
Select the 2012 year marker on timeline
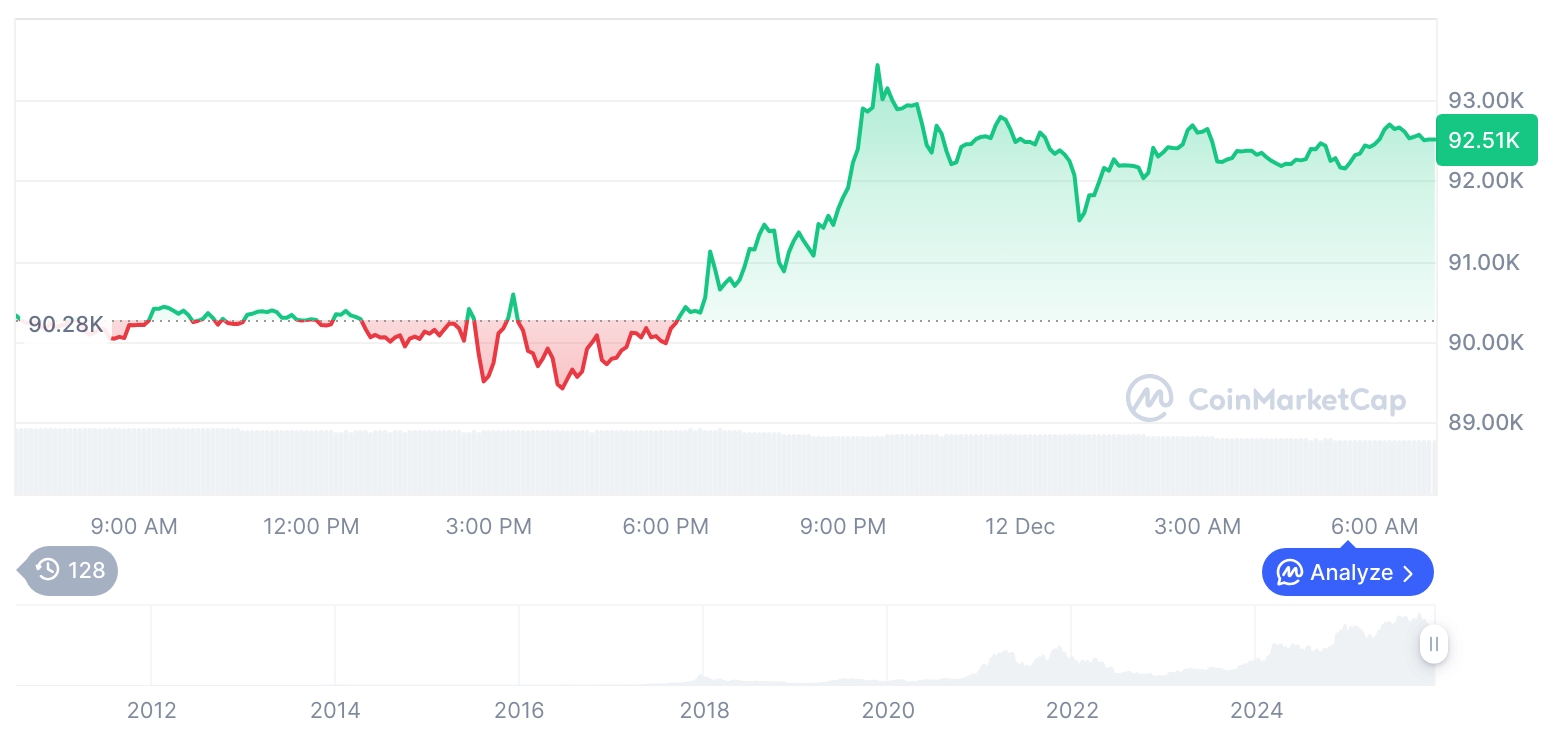point(152,711)
